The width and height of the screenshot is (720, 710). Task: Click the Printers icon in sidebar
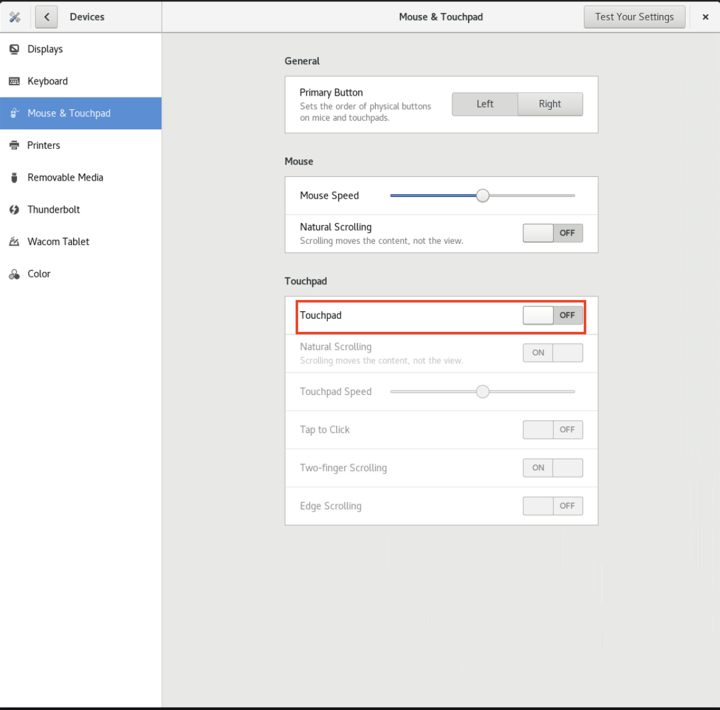[14, 145]
